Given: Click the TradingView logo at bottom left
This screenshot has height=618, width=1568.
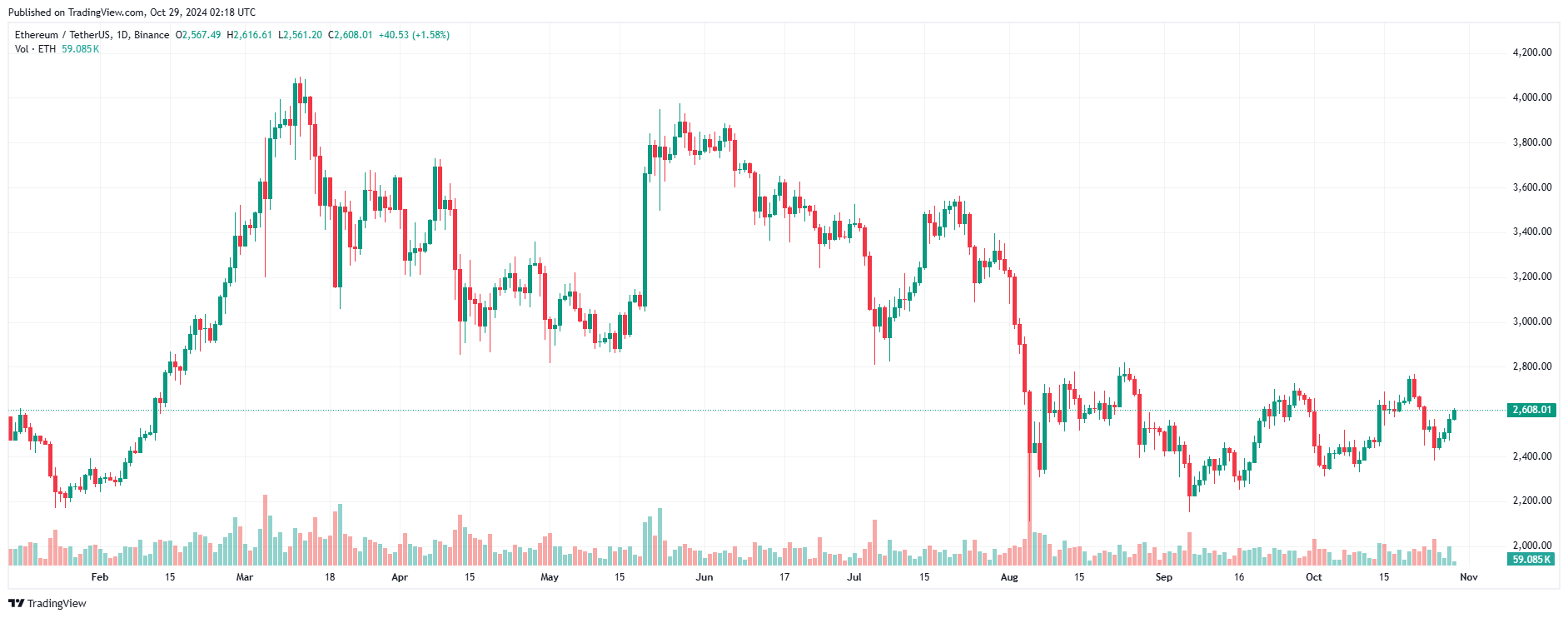Looking at the screenshot, I should pyautogui.click(x=47, y=603).
